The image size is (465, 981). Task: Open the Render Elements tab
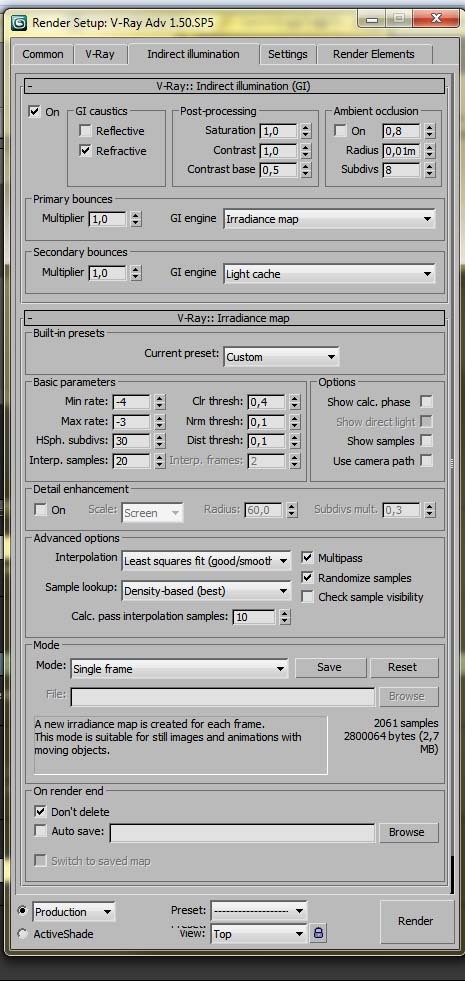[374, 54]
